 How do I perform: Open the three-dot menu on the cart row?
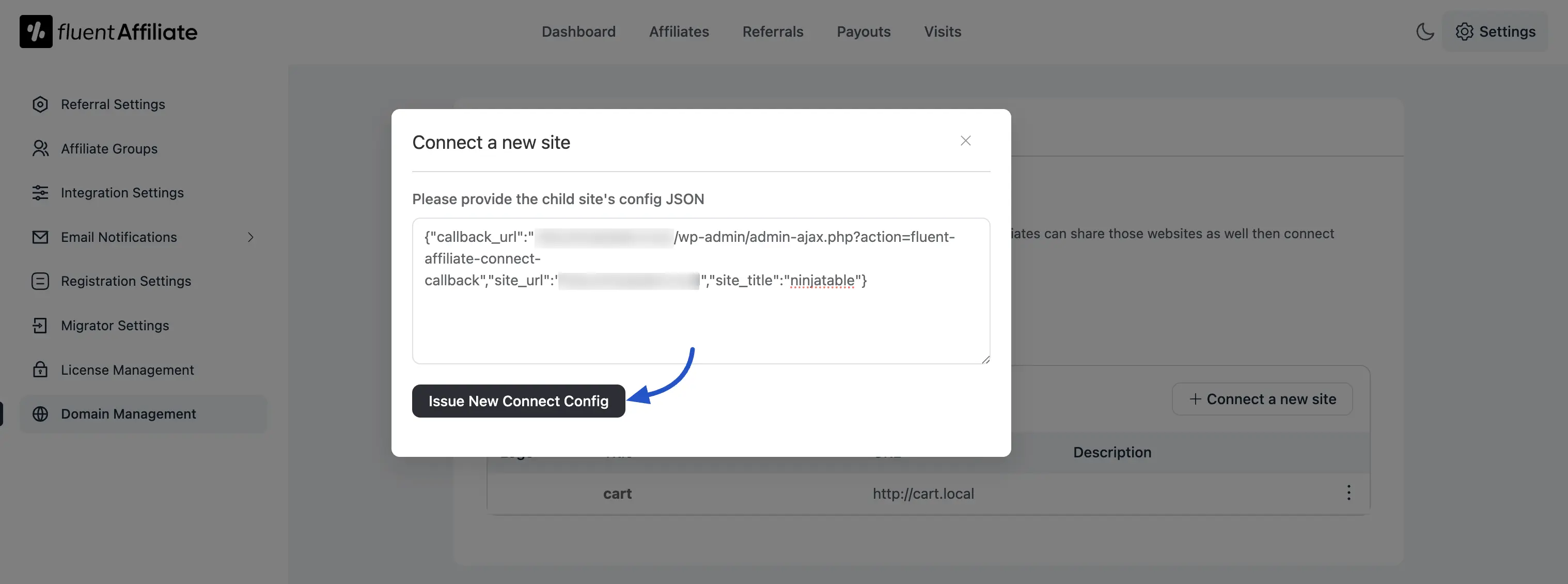1349,493
